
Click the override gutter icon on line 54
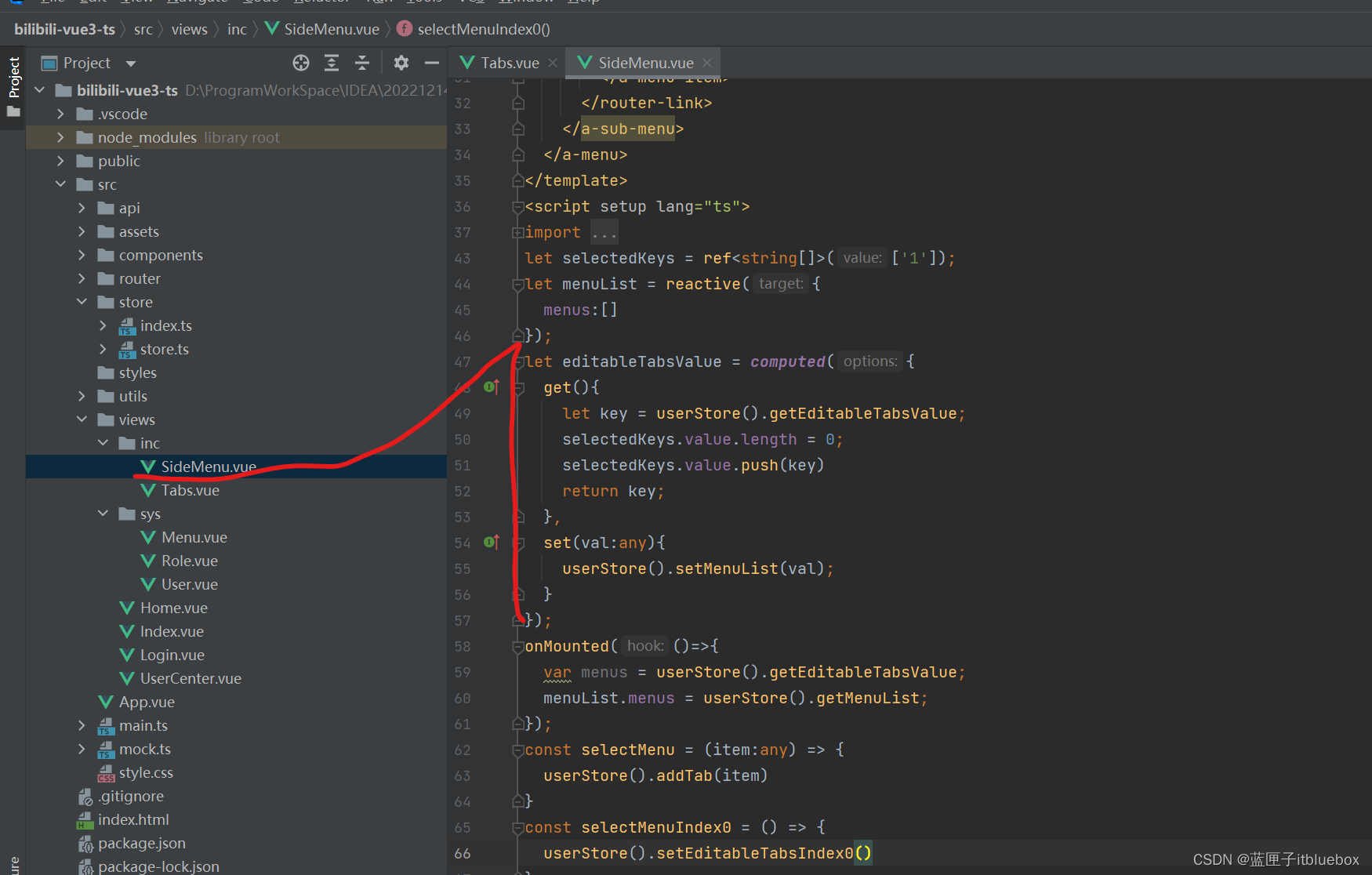pos(492,542)
